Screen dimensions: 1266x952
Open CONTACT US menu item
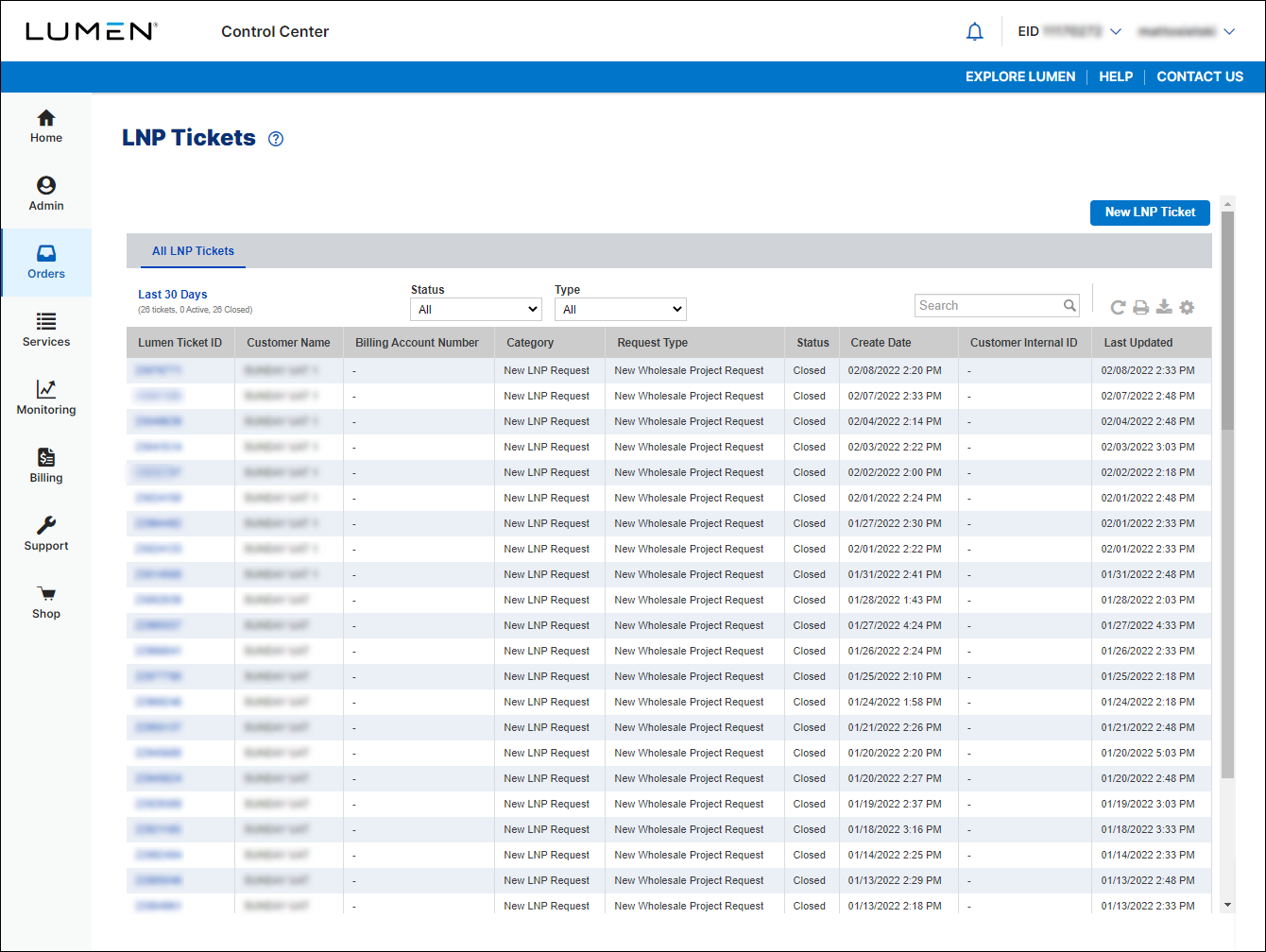(x=1200, y=76)
